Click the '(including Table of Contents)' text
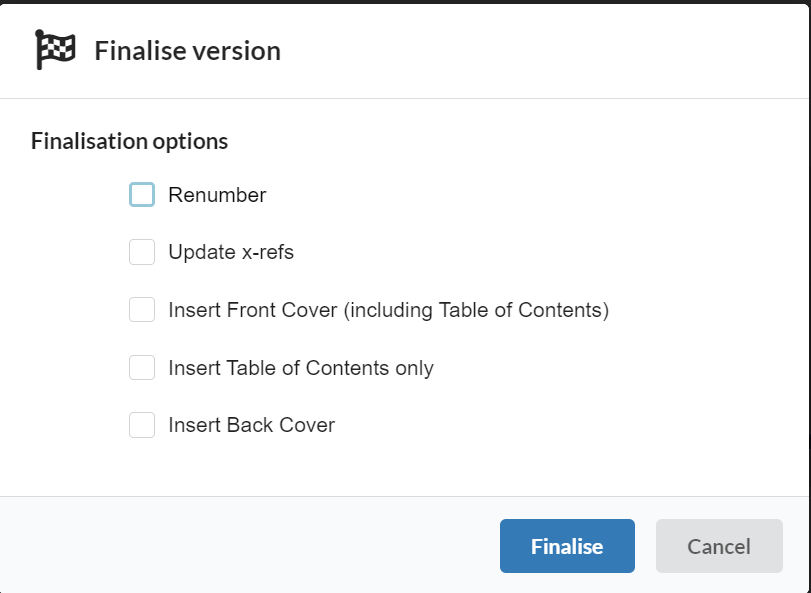 (476, 310)
